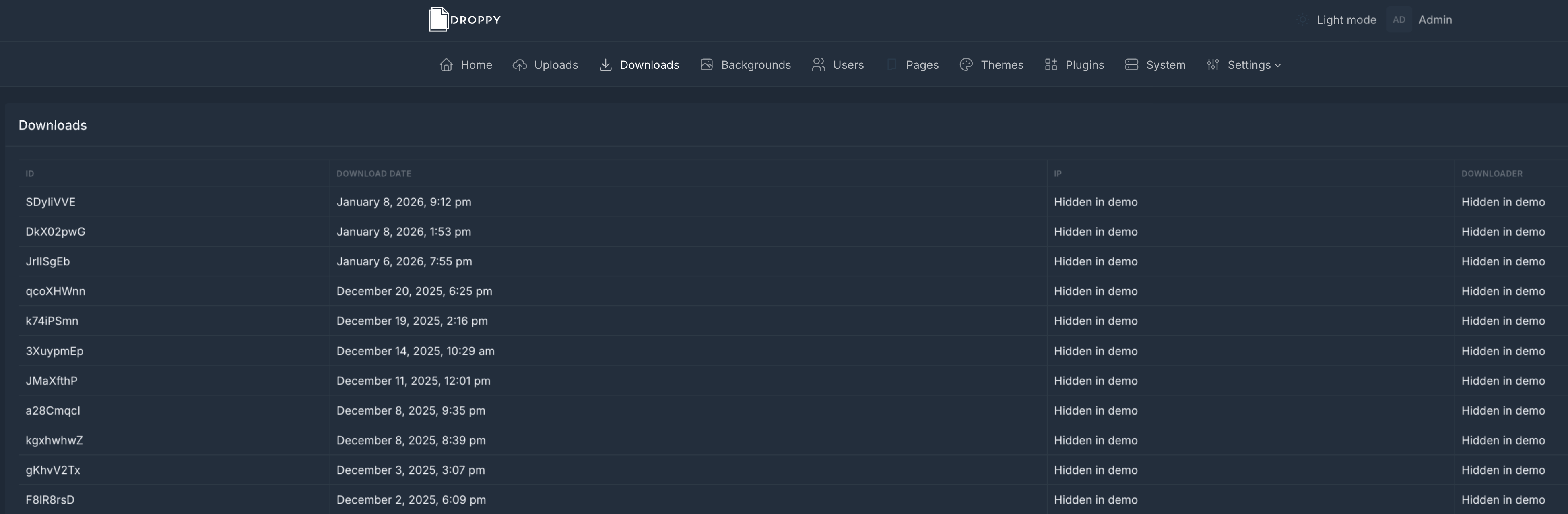The image size is (1568, 514).
Task: Click the Users people icon
Action: point(818,64)
